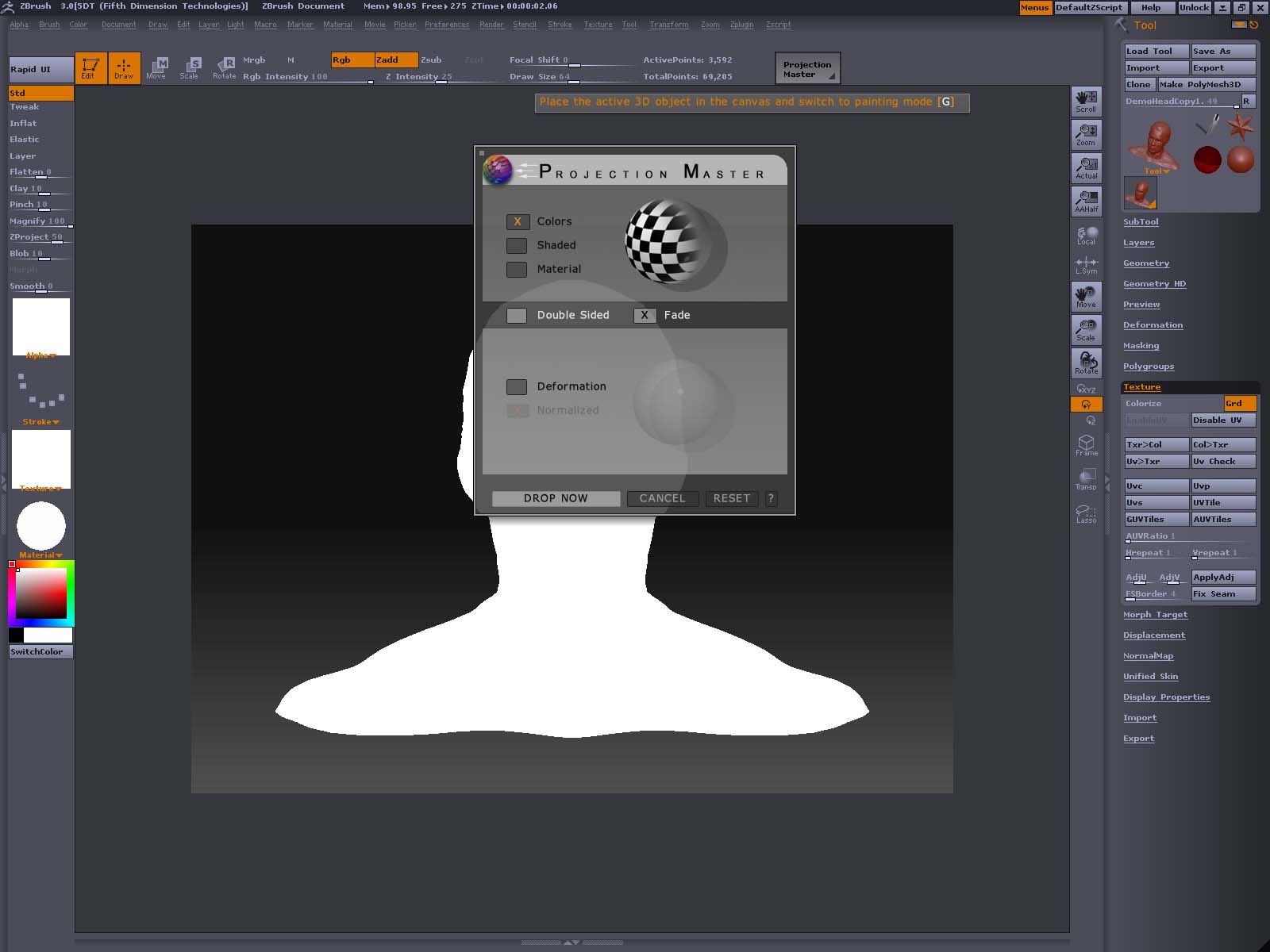Activate the Lasso selection icon
1270x952 pixels.
click(x=1086, y=513)
